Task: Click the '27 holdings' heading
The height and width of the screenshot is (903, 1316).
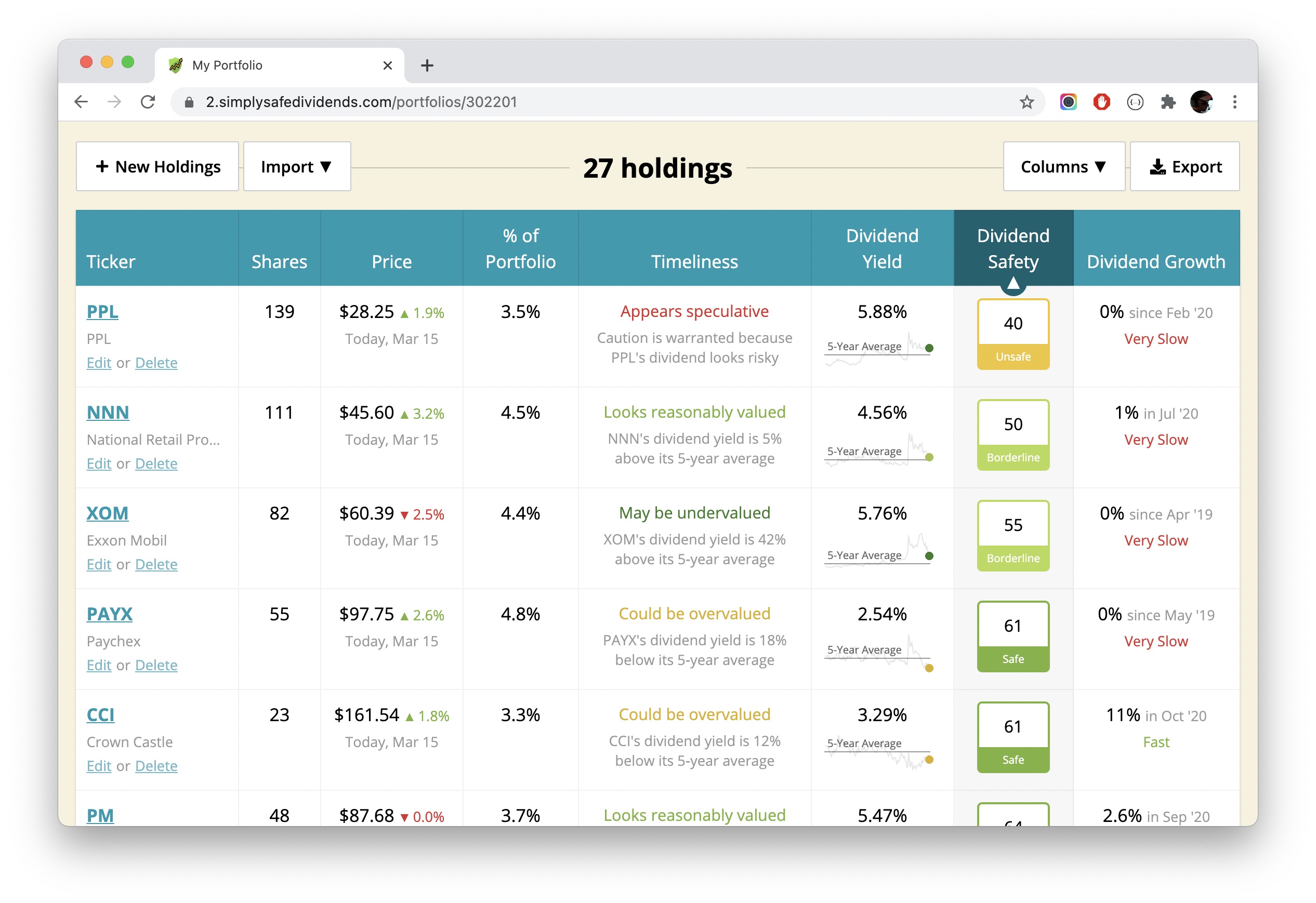Action: pyautogui.click(x=657, y=168)
